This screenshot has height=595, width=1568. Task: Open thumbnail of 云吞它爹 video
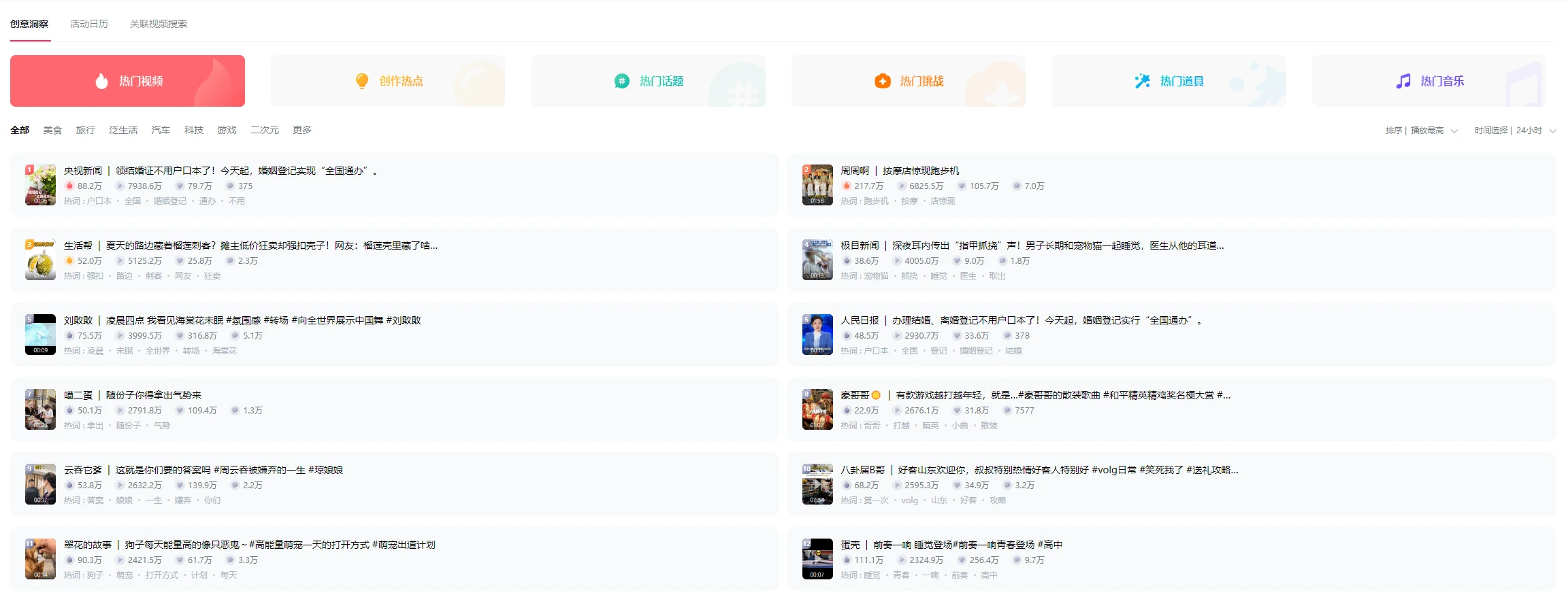pyautogui.click(x=40, y=484)
